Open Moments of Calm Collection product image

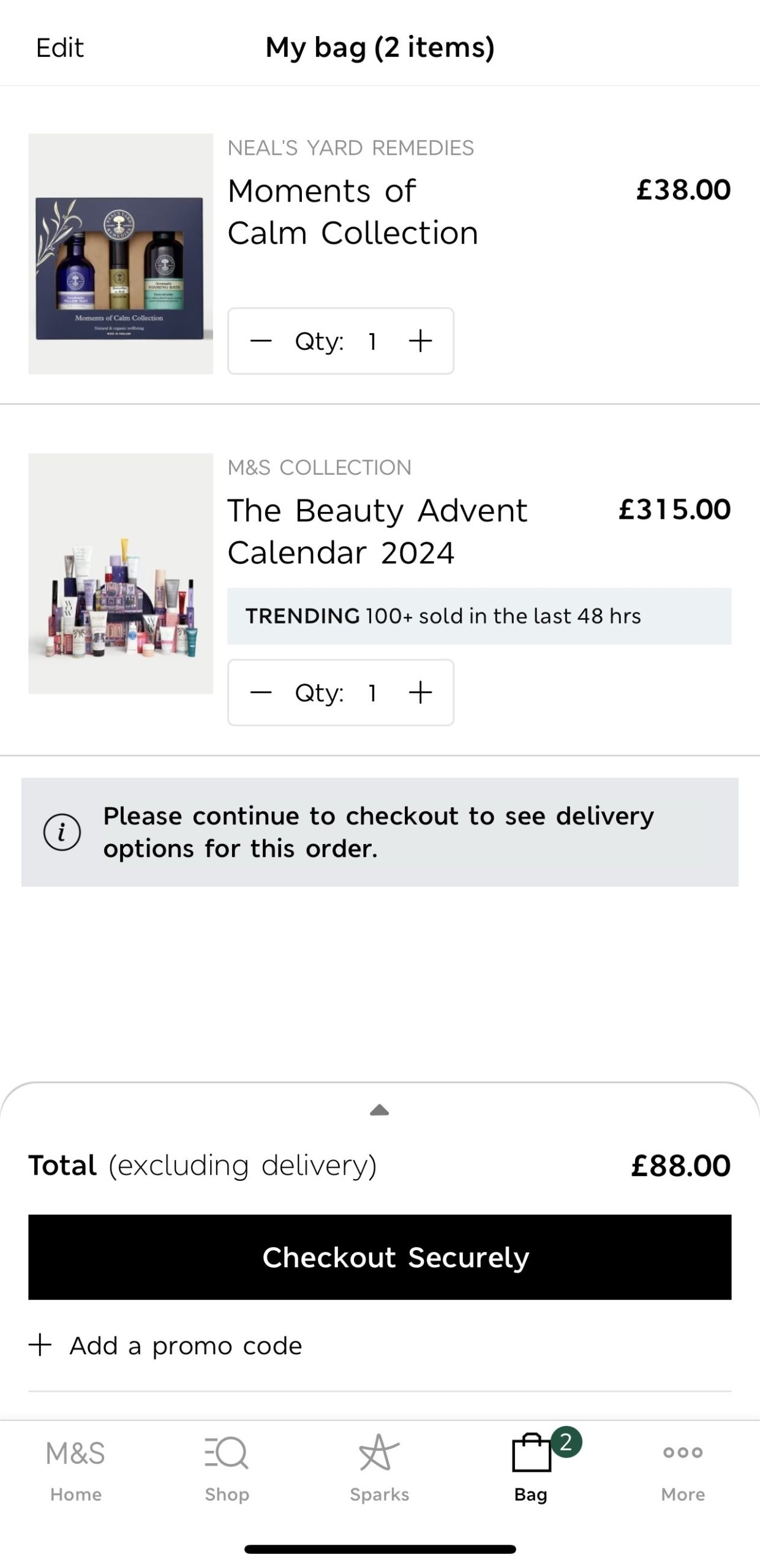point(121,254)
